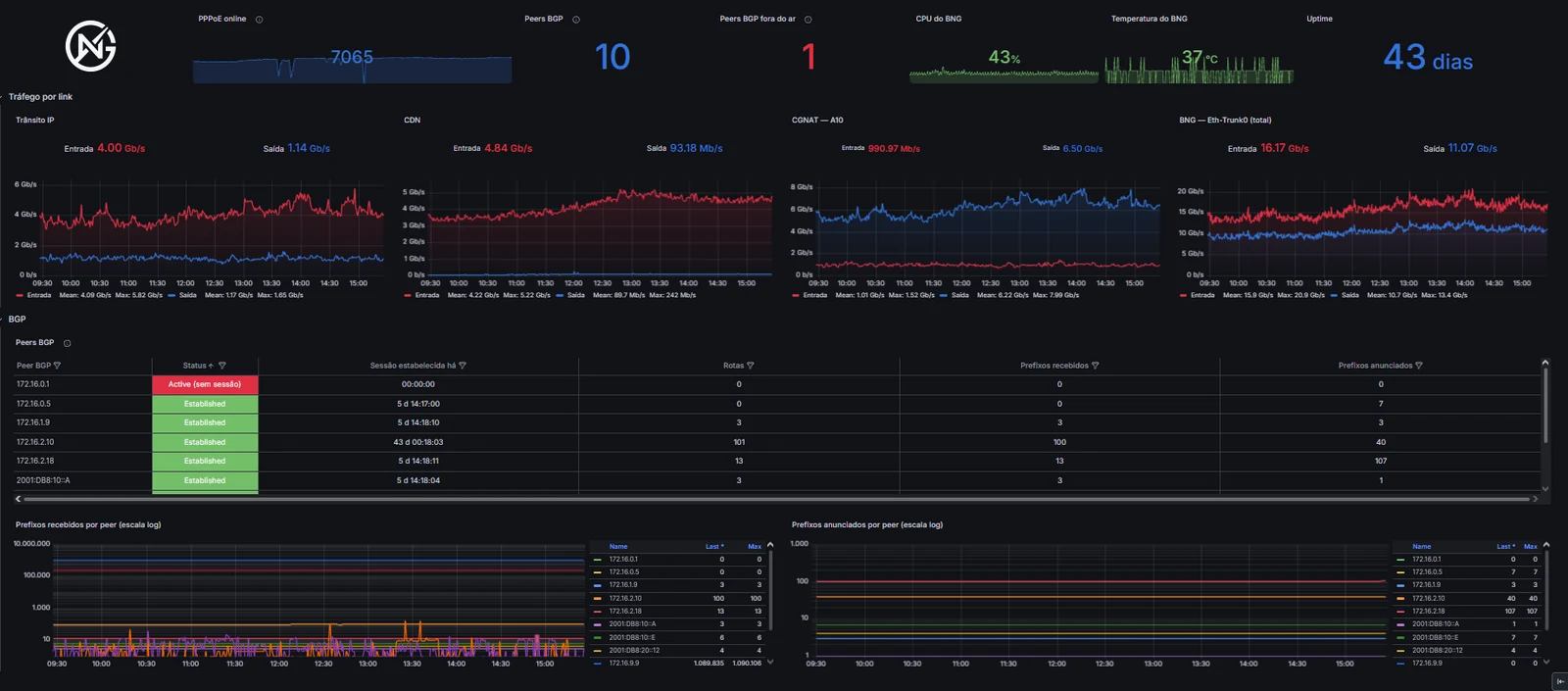This screenshot has height=691, width=1568.
Task: Click the info icon beside Peers BGP fora do ar
Action: click(808, 20)
